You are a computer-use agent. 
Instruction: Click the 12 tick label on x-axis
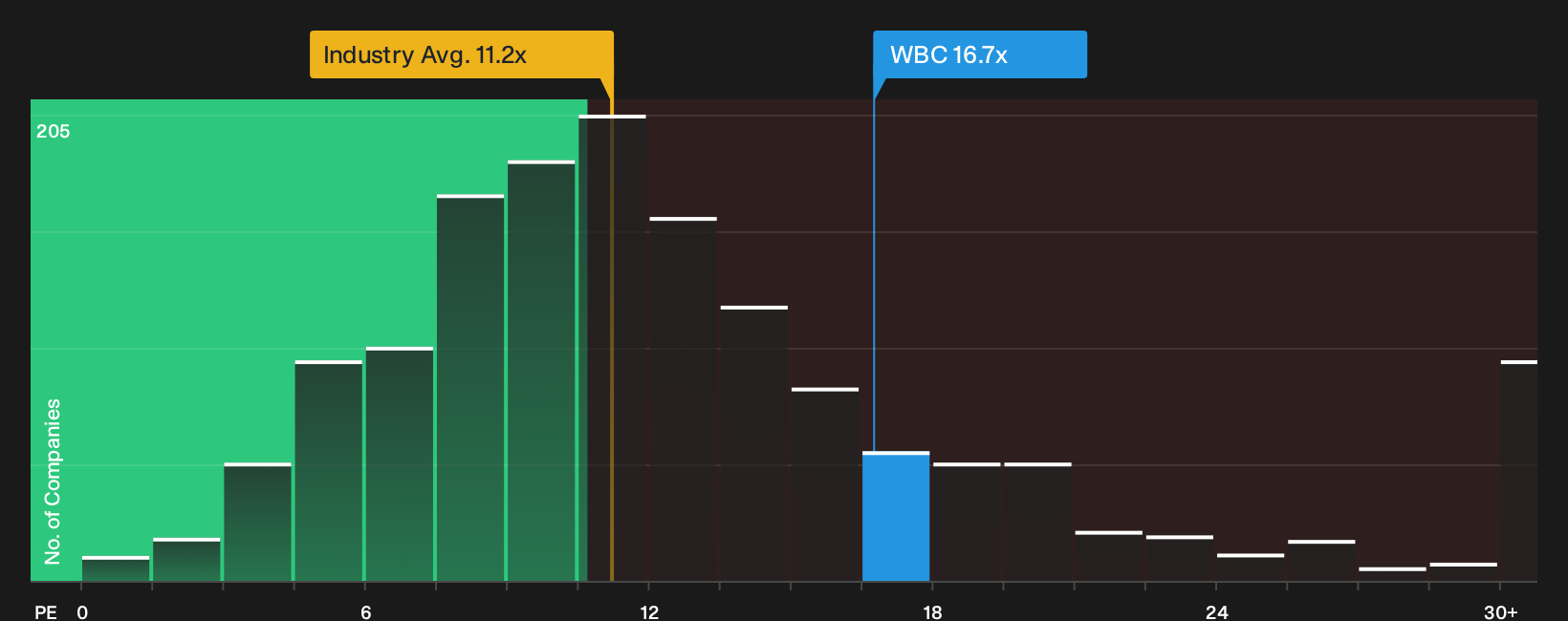(x=649, y=612)
